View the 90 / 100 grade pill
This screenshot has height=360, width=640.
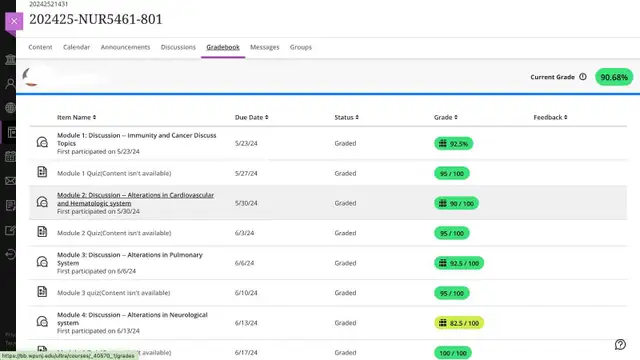pos(456,203)
